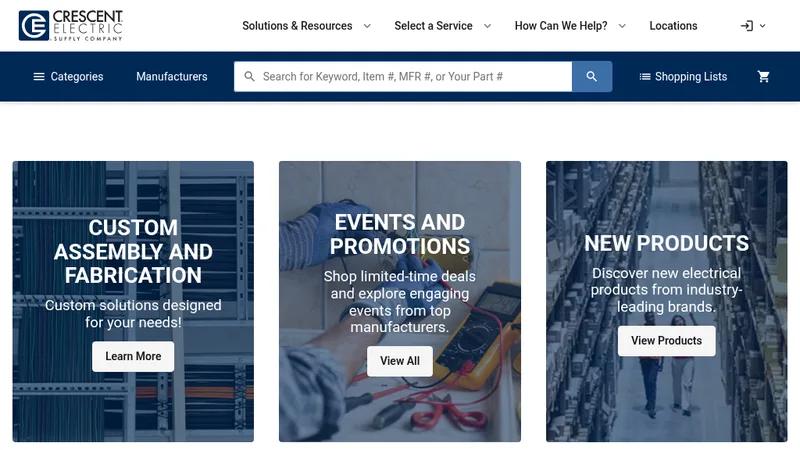Click View All on Events and Promotions

tap(400, 361)
